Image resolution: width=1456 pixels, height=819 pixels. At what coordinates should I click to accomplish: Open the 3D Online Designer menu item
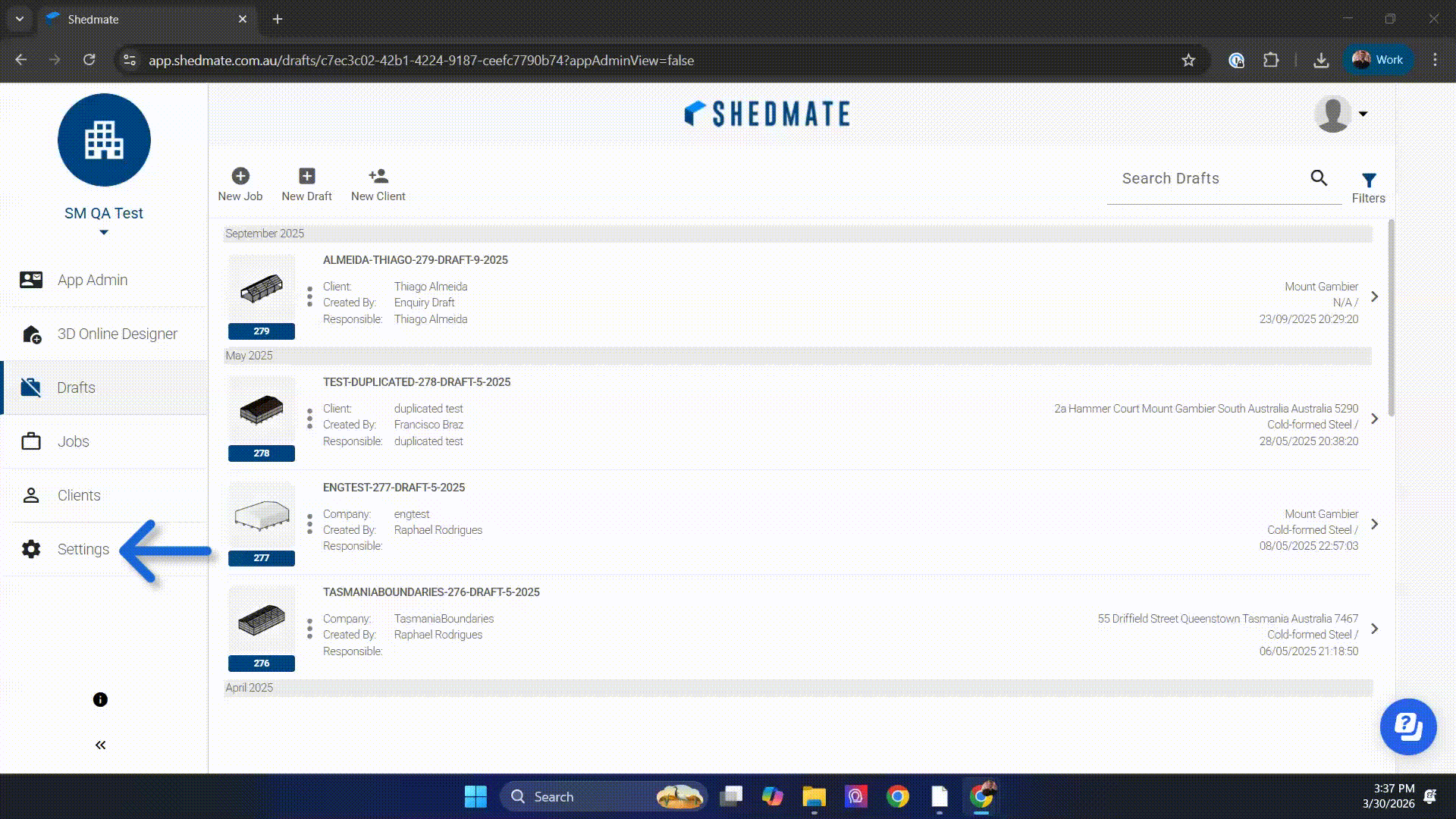[x=117, y=334]
